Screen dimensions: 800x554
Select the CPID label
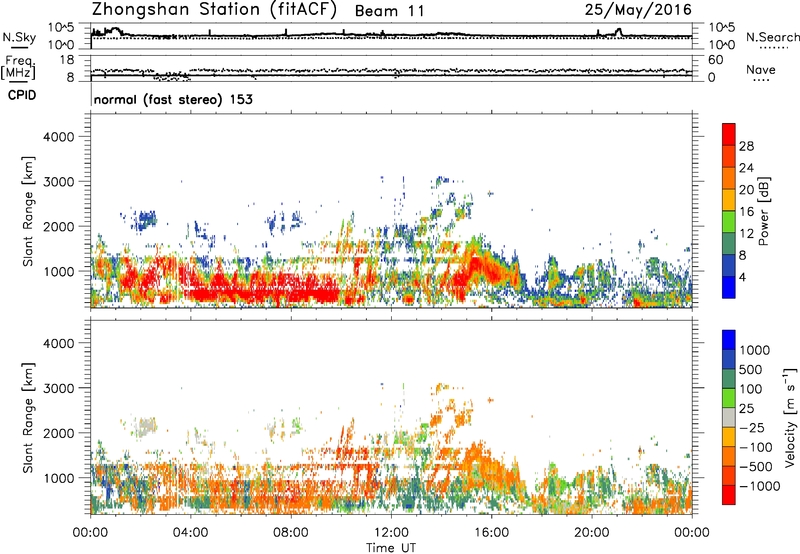22,95
